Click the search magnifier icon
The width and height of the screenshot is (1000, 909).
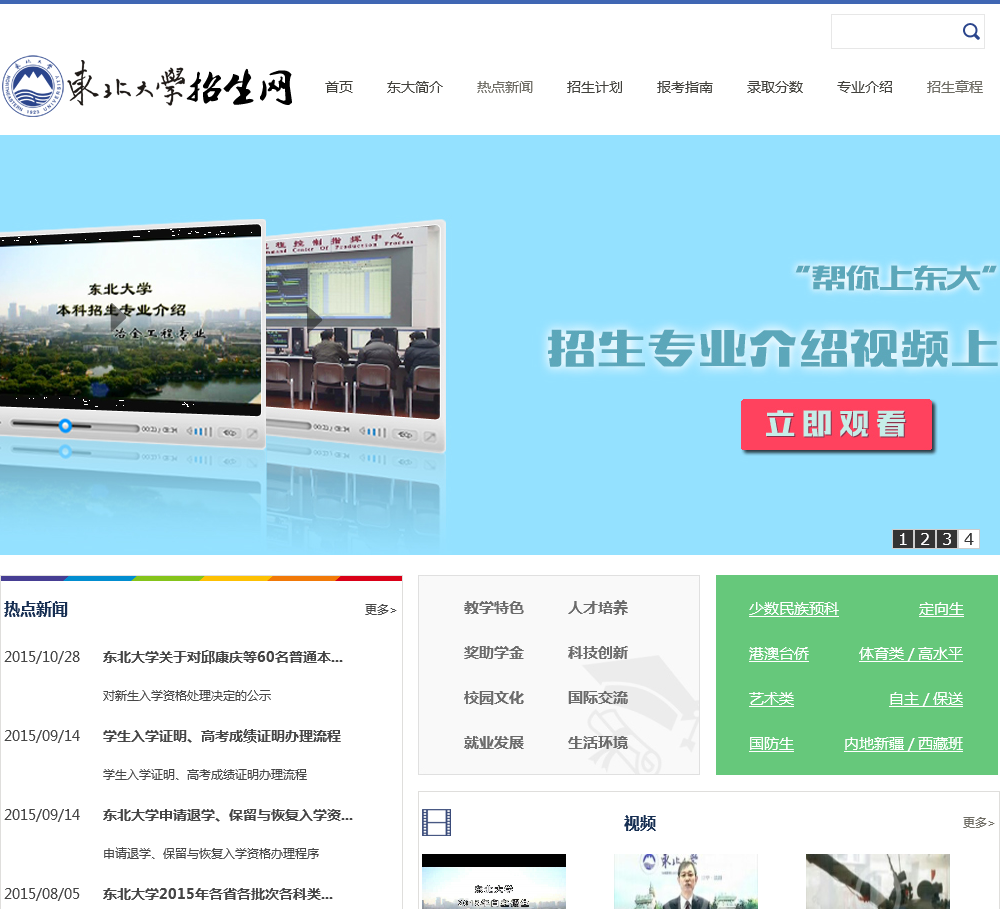[x=971, y=31]
